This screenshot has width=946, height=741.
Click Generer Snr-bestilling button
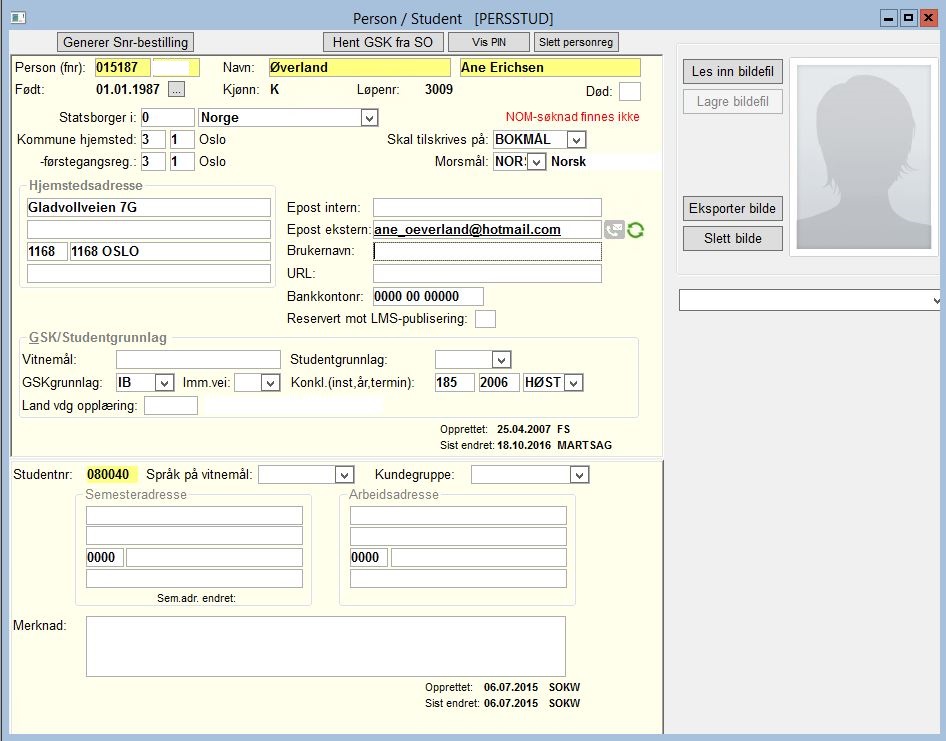pyautogui.click(x=125, y=42)
